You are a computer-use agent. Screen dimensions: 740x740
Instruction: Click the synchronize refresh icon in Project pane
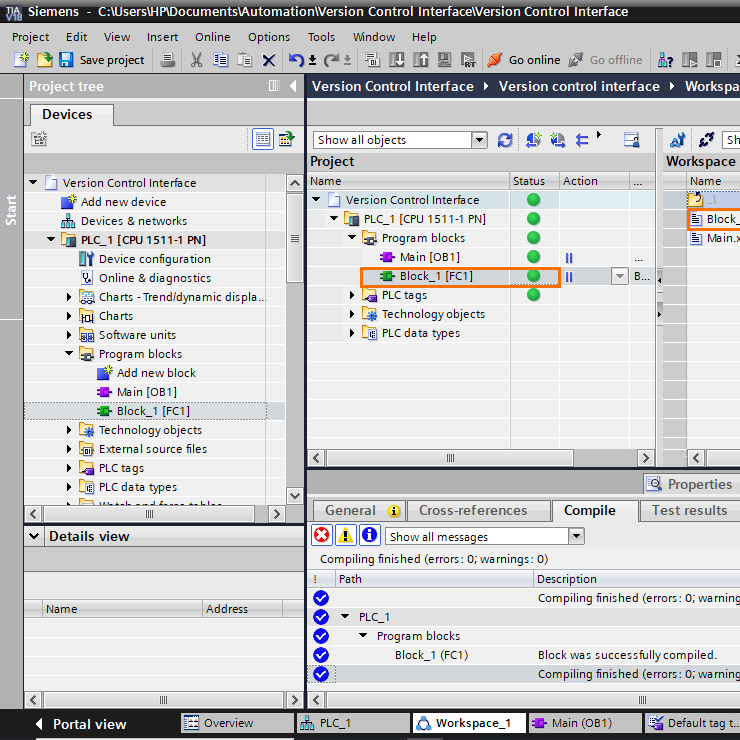(x=505, y=140)
